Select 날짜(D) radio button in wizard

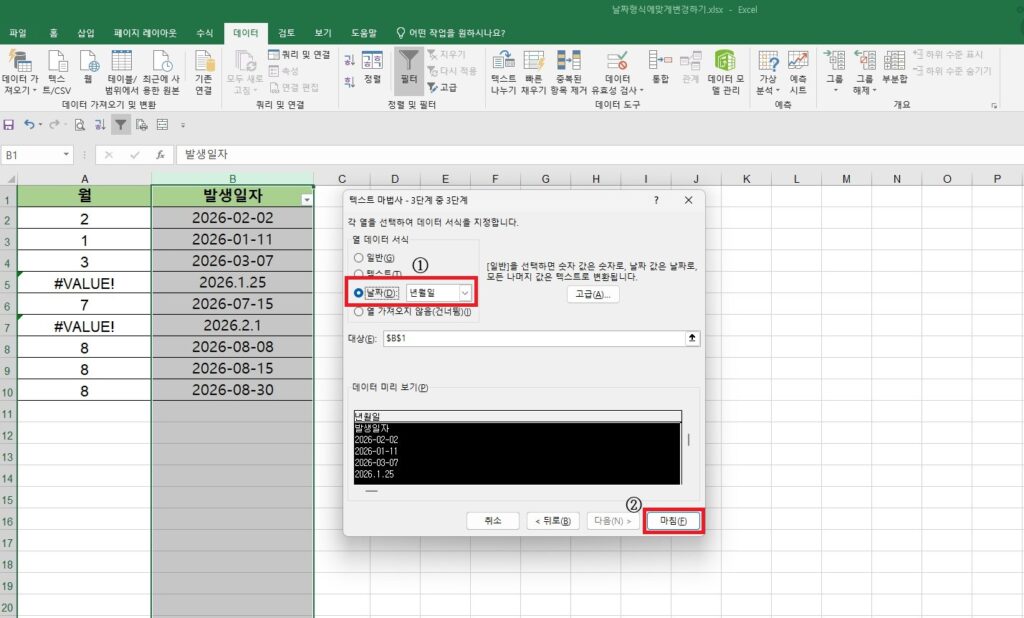(359, 293)
